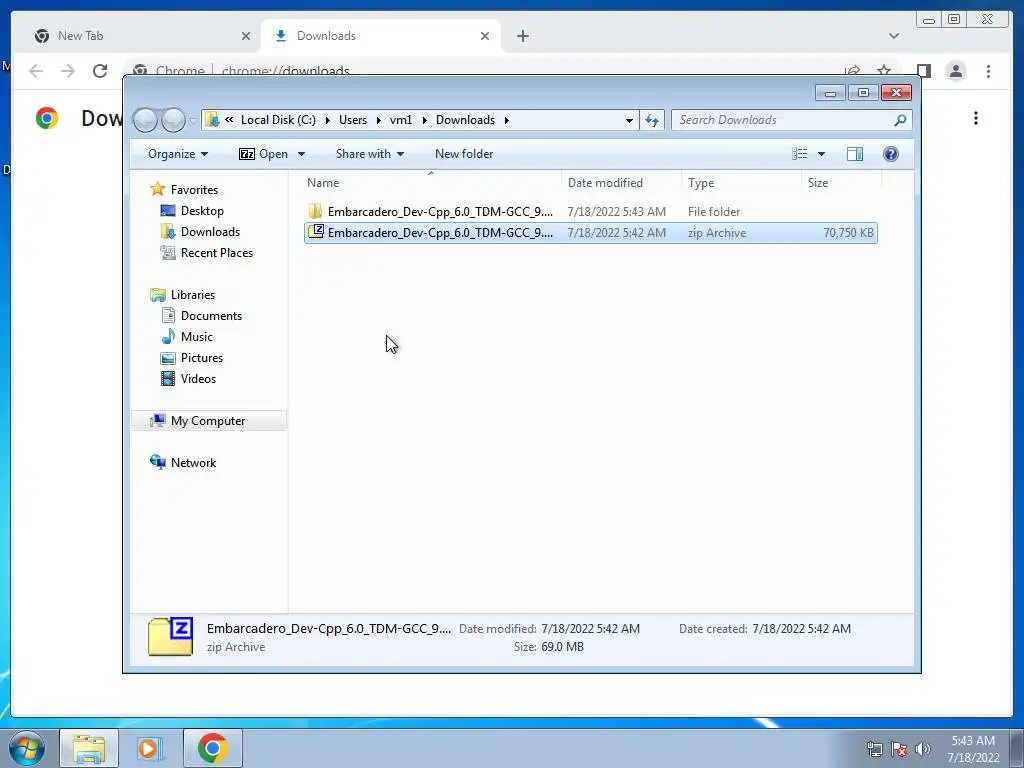
Task: Expand address bar history dropdown
Action: point(629,120)
